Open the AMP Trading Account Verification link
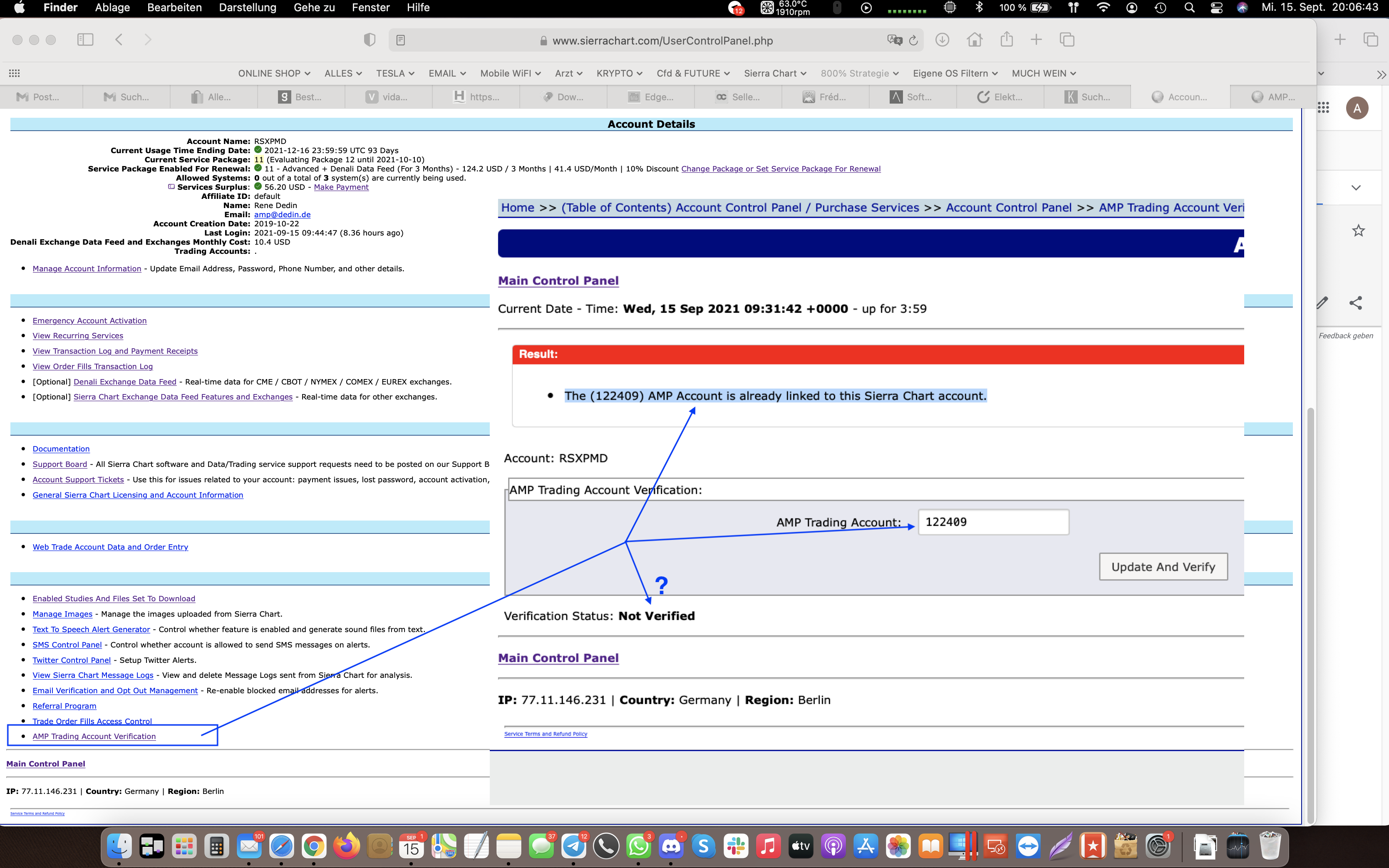 94,736
